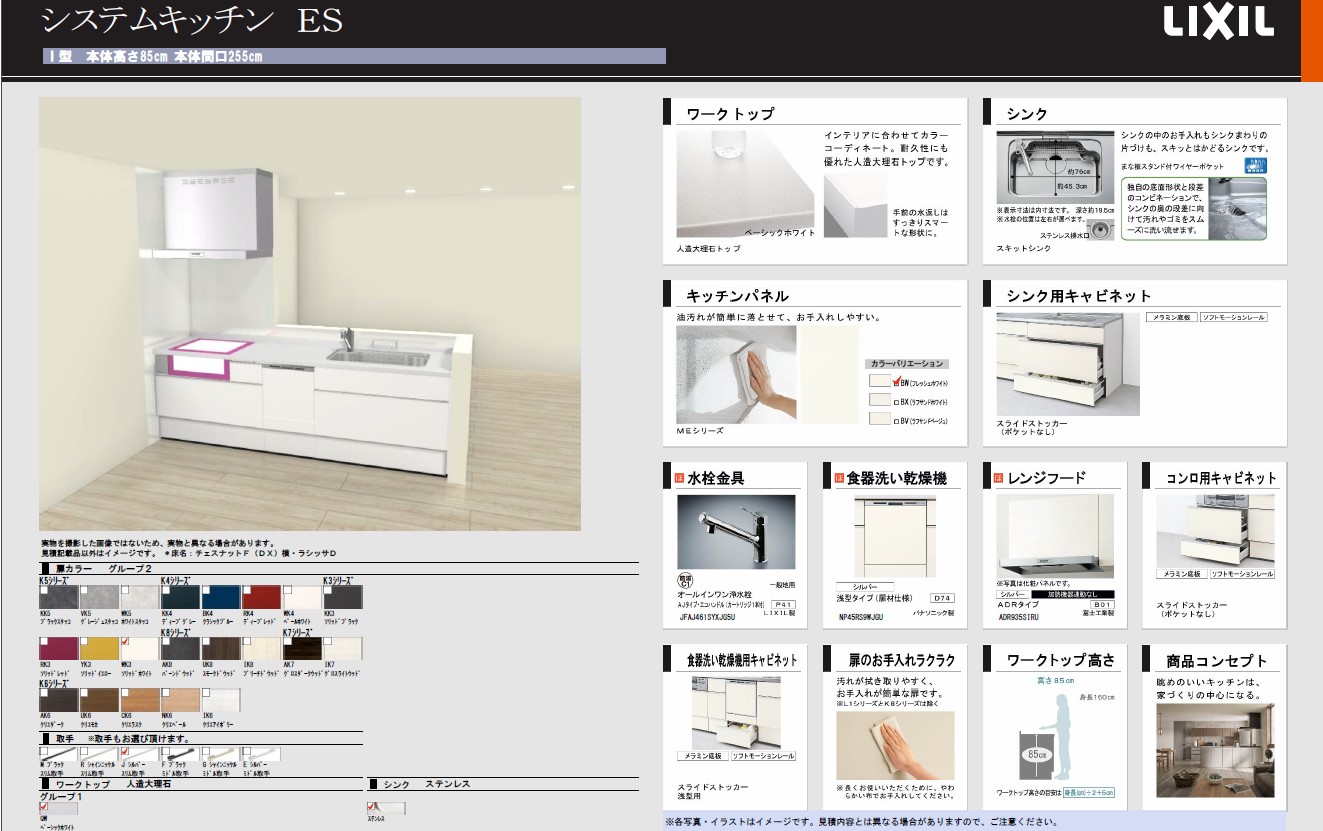Pick the RK3 ソリッドレッド swatch

coord(58,649)
